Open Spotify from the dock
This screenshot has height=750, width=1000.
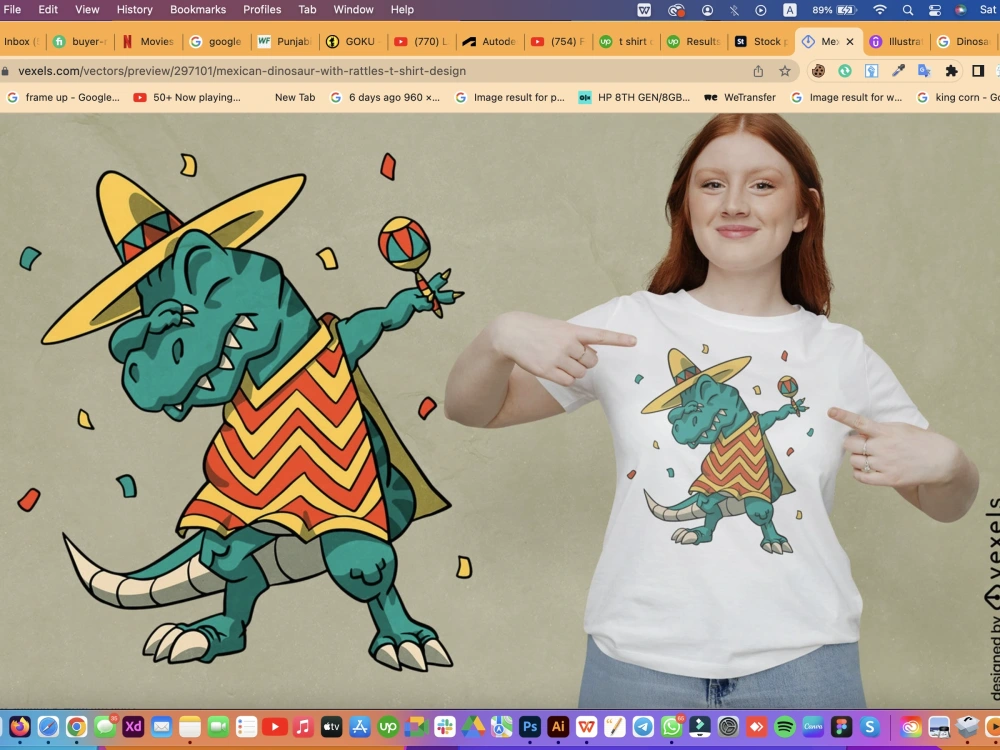click(x=784, y=726)
